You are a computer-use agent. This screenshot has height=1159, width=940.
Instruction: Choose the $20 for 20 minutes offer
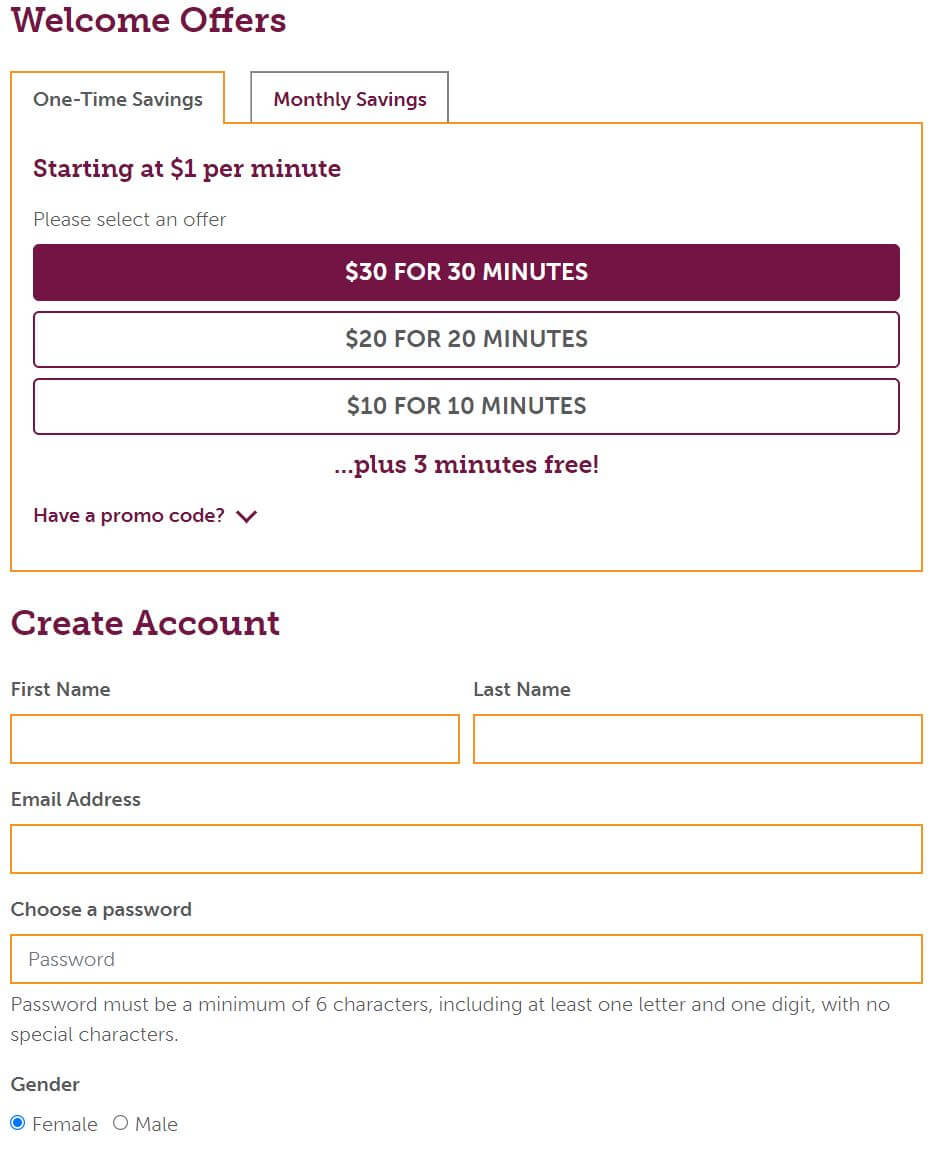[x=466, y=339]
